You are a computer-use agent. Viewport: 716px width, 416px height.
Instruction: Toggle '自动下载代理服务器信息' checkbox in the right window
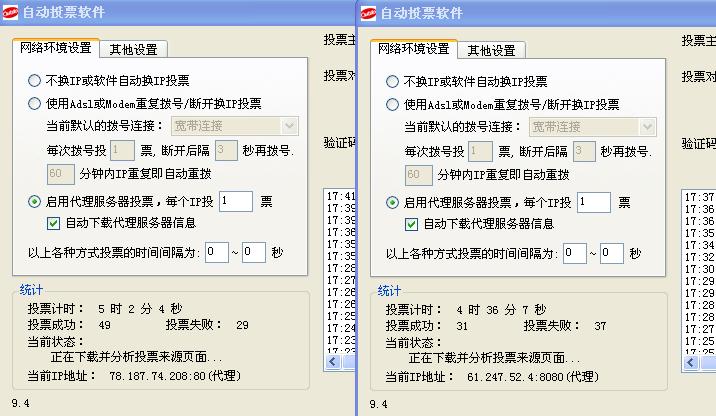(x=412, y=223)
